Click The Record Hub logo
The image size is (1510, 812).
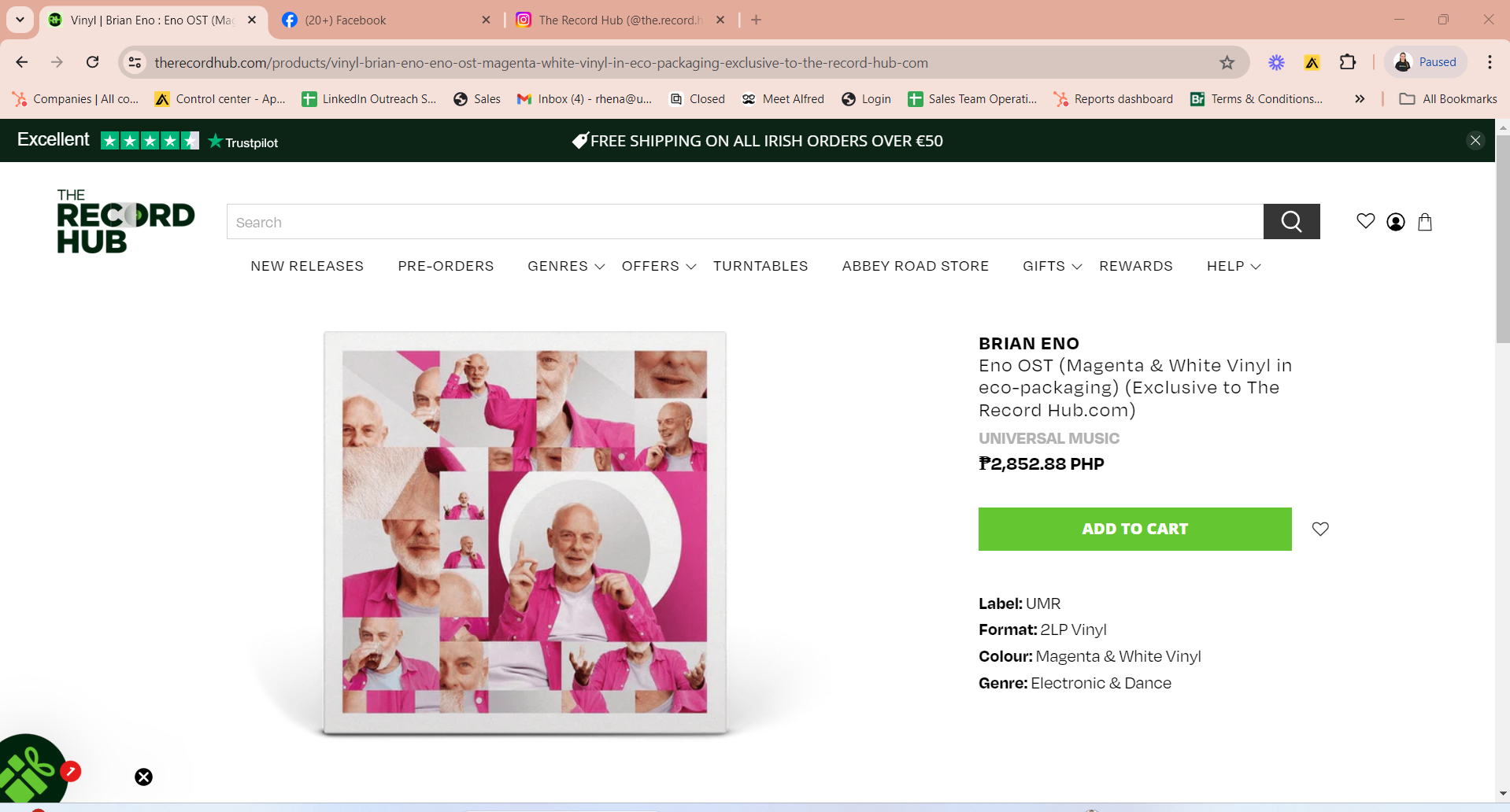click(x=125, y=221)
